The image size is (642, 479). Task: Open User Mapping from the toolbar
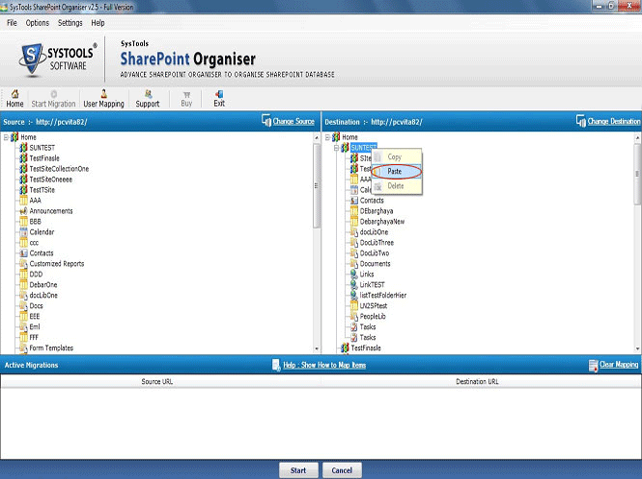[104, 99]
